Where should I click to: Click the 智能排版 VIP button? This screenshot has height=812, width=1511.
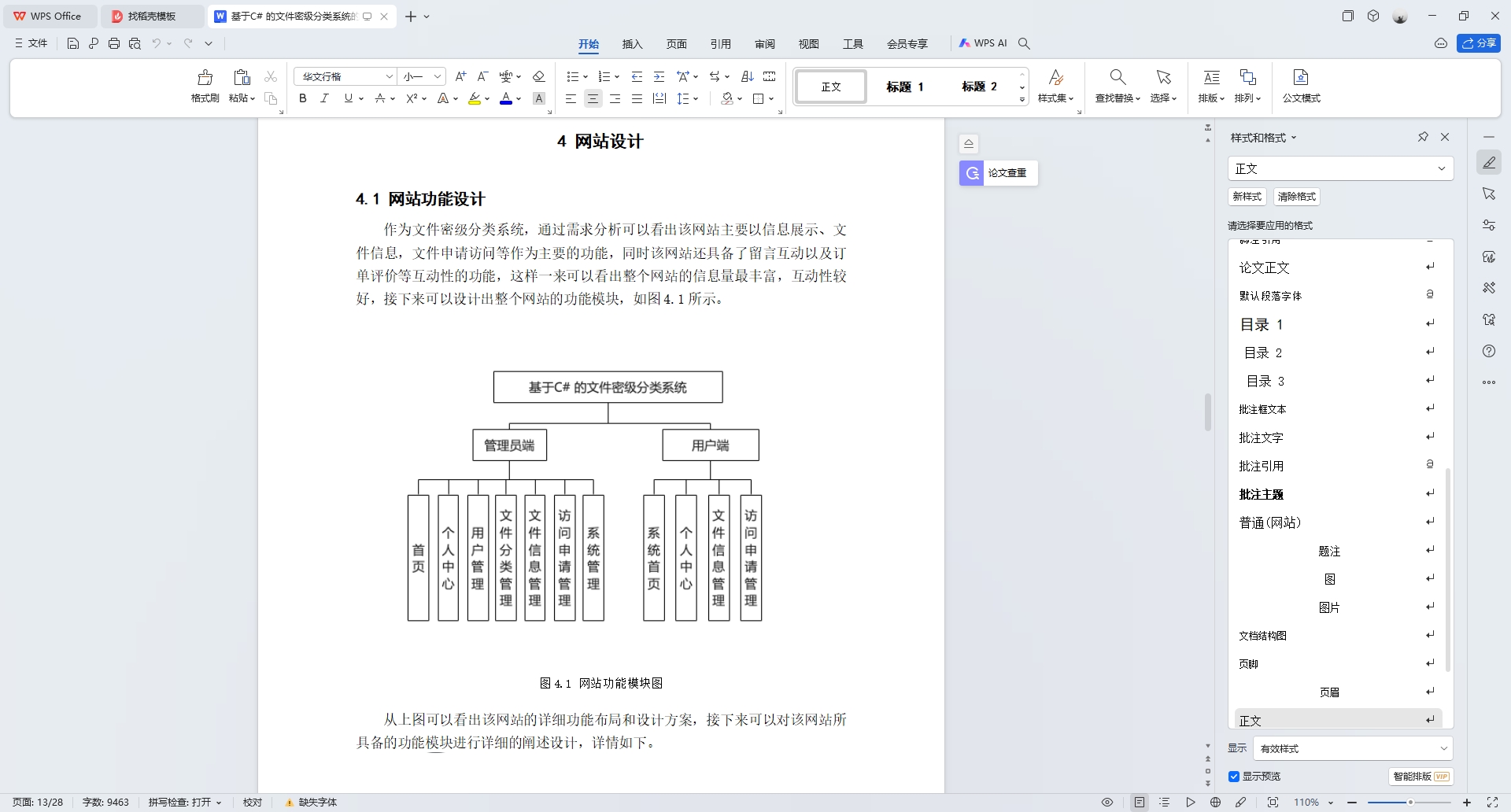[1420, 777]
